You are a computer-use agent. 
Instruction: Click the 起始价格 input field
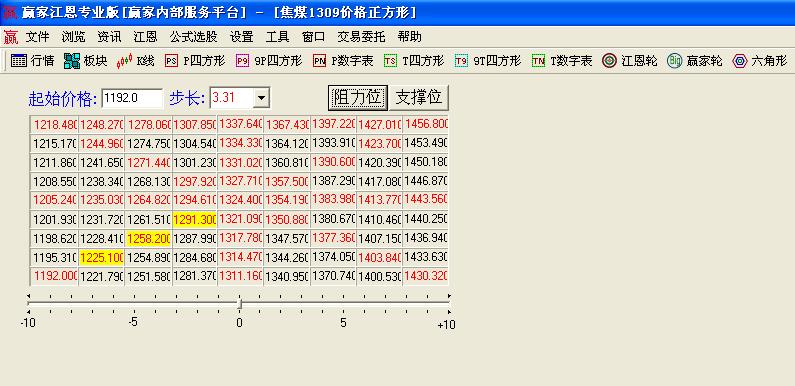point(132,98)
